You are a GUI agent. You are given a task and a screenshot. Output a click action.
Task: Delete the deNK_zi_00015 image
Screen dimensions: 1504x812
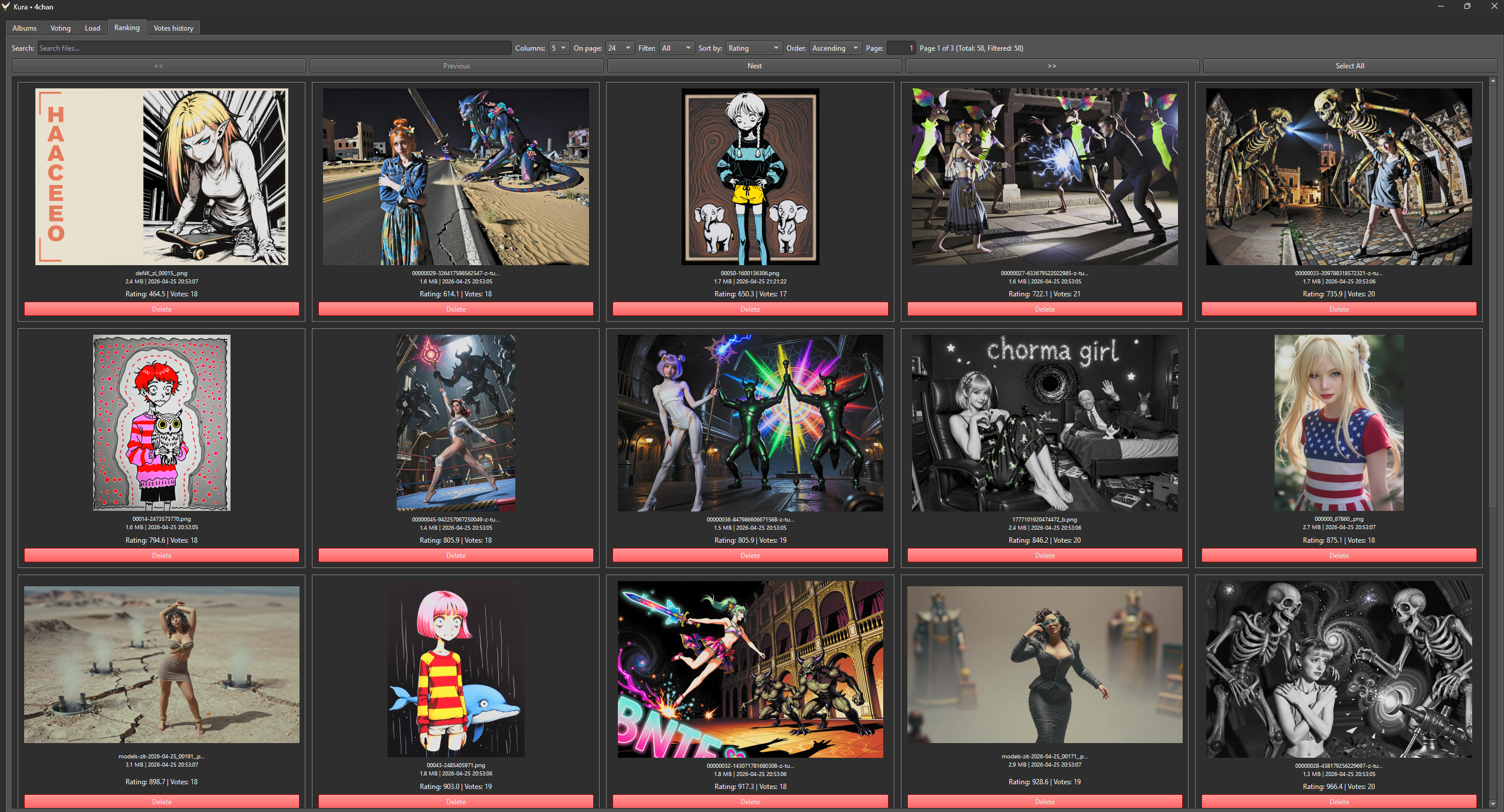pos(162,309)
